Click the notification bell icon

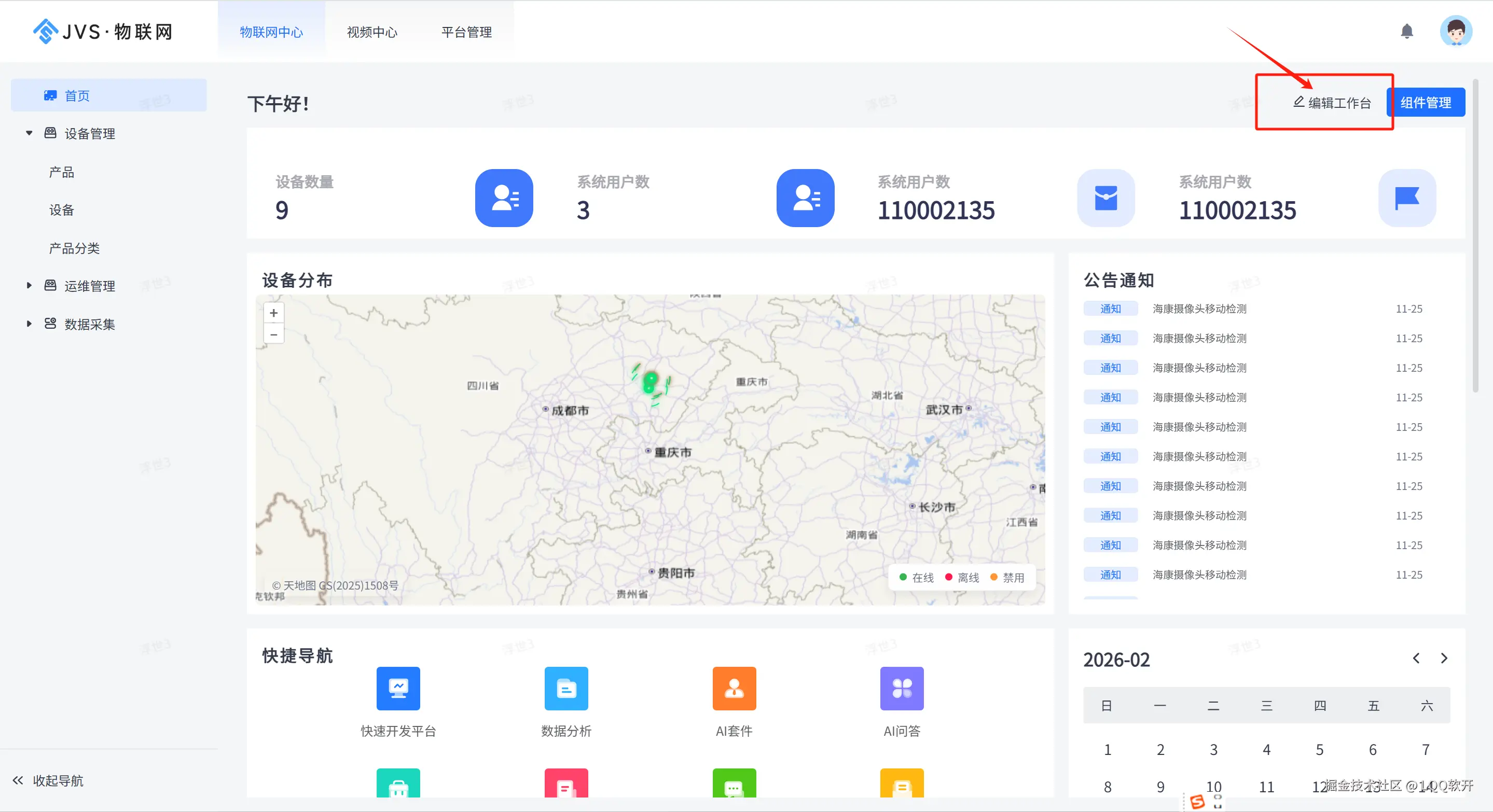(1407, 31)
